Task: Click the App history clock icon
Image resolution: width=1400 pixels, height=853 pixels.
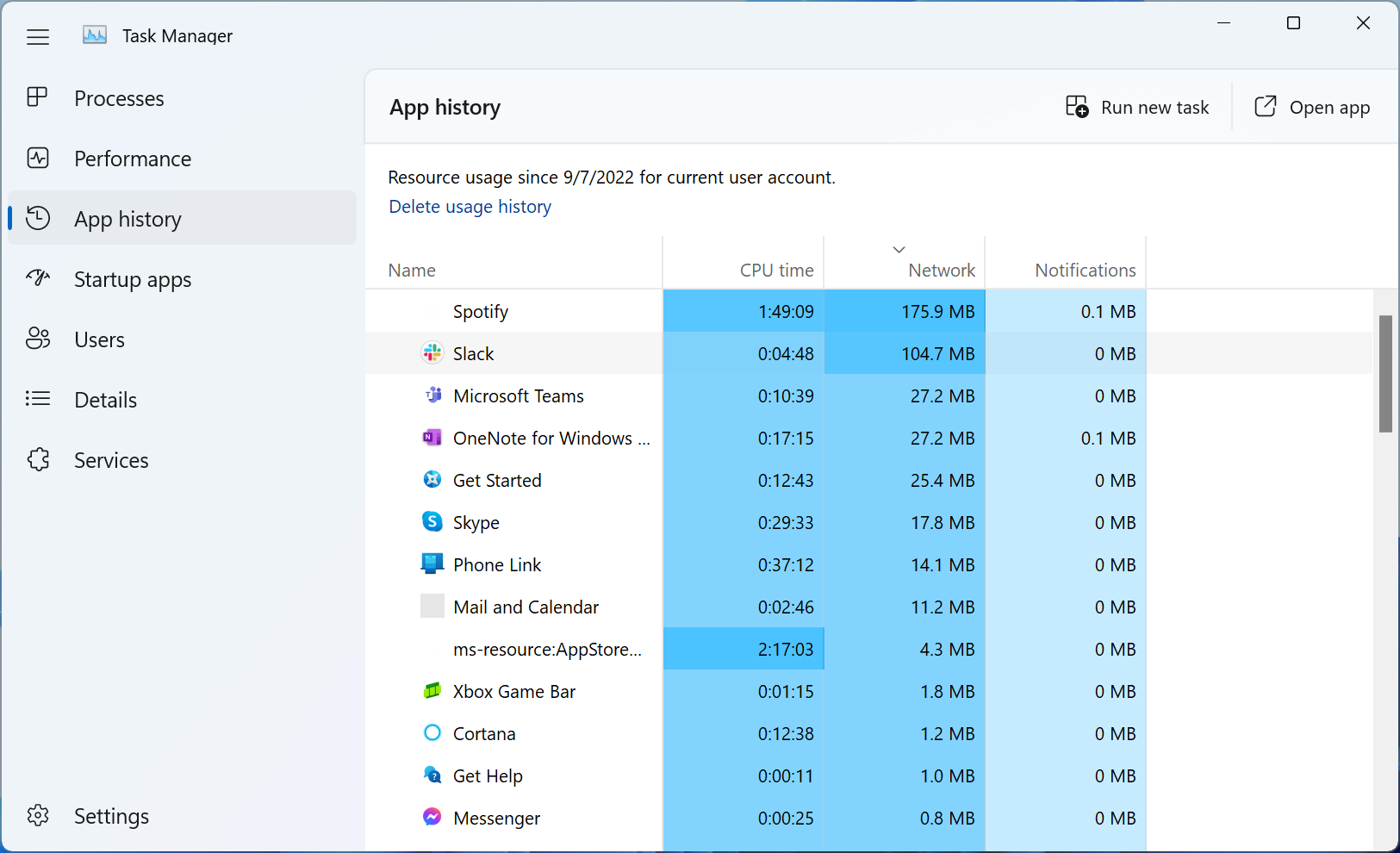Action: tap(38, 218)
